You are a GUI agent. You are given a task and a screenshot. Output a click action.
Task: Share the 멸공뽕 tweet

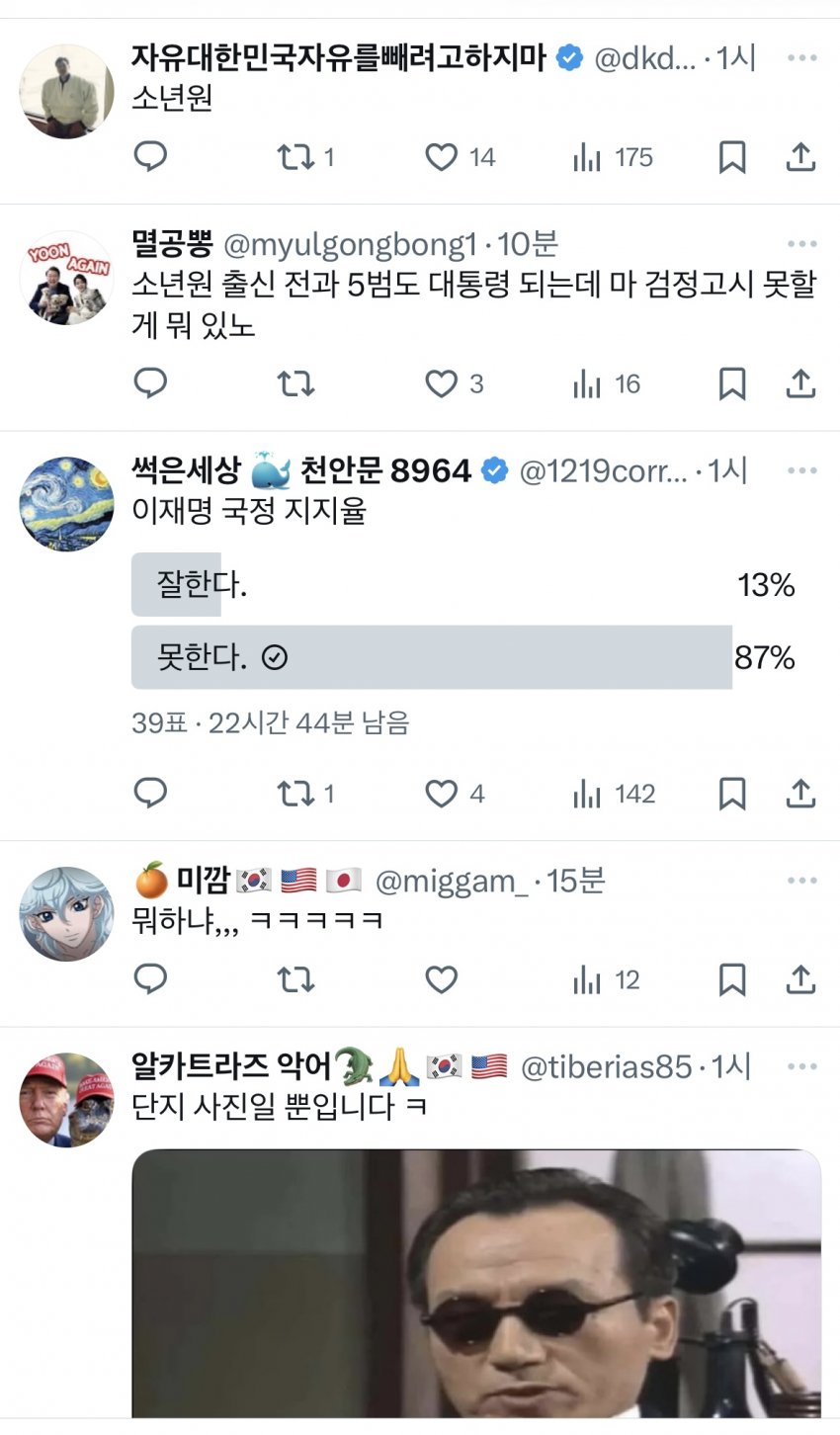click(x=800, y=383)
